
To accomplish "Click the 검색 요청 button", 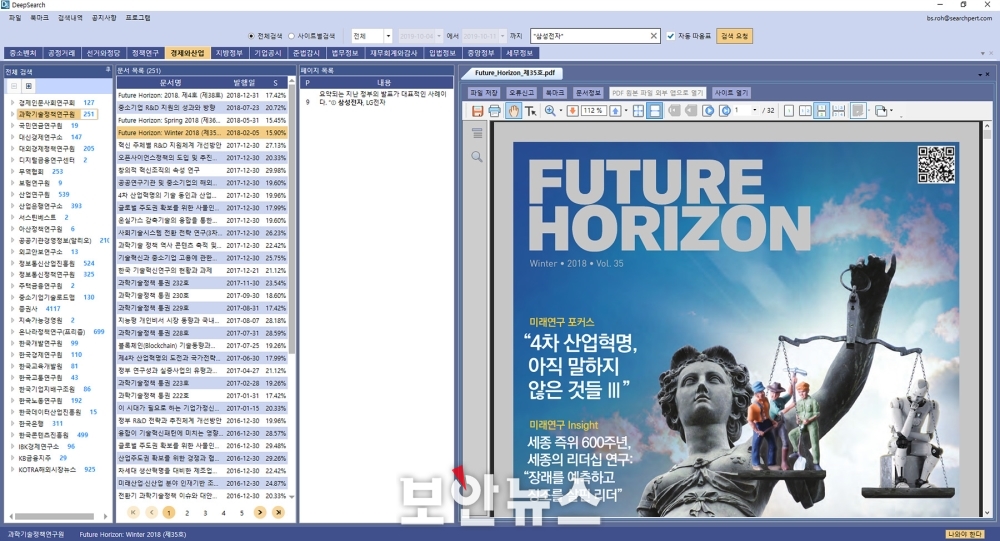I will [734, 36].
